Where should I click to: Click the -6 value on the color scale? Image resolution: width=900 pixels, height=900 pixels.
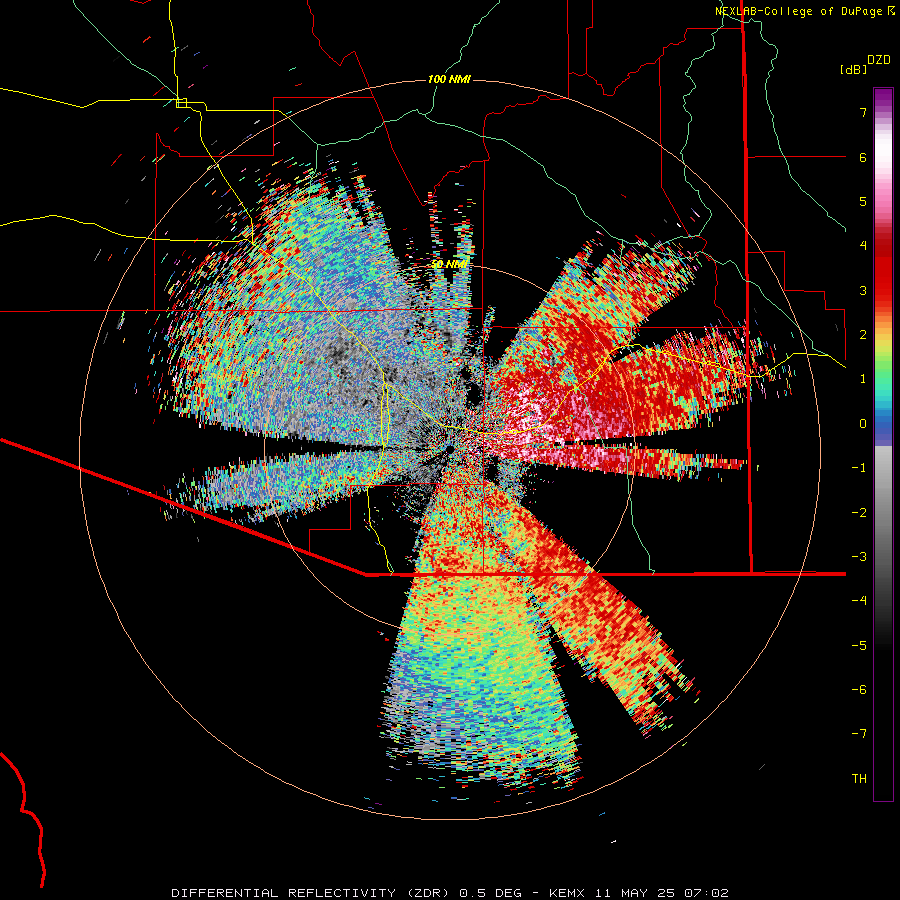(859, 690)
